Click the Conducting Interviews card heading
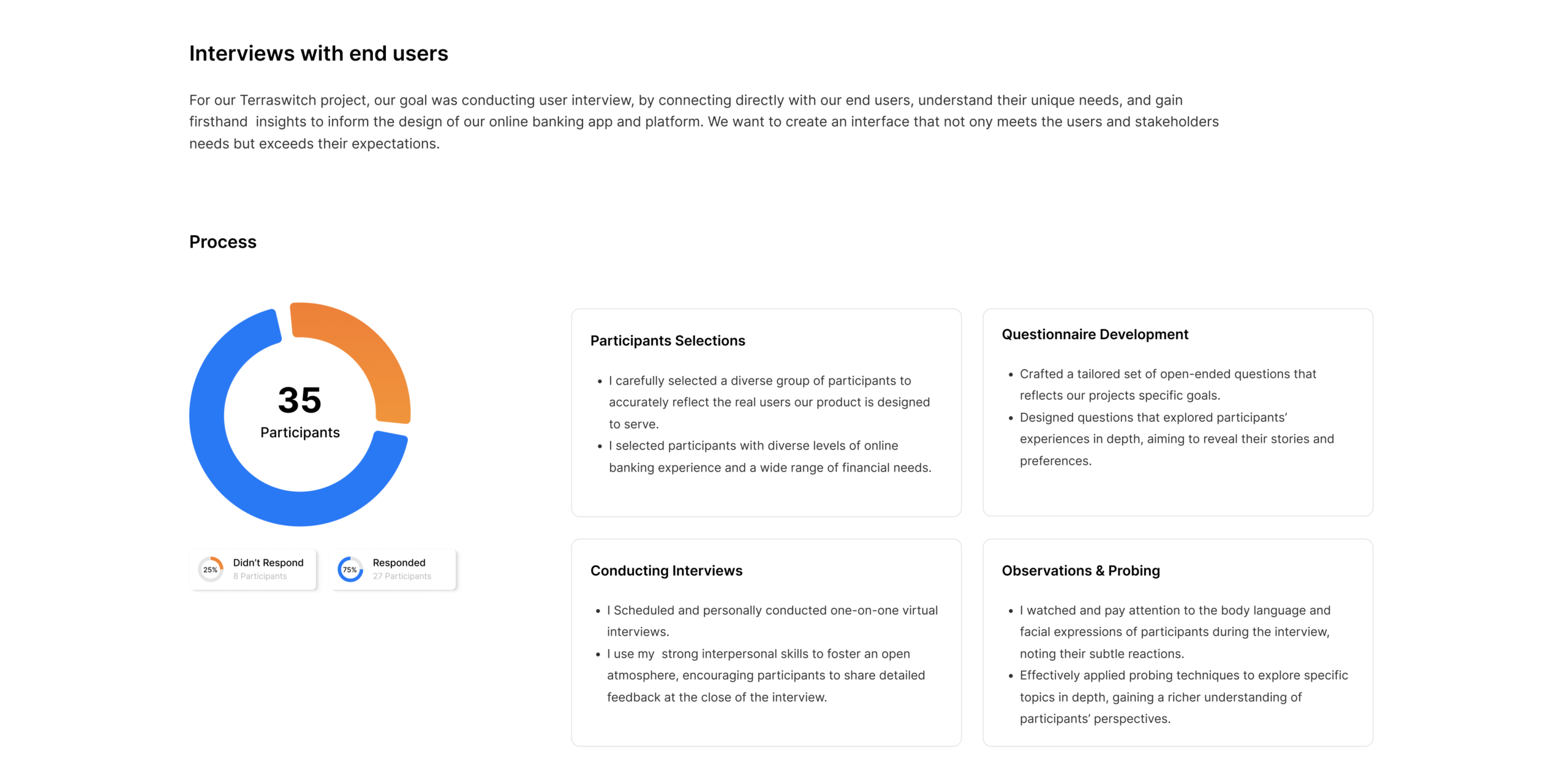 coord(666,571)
